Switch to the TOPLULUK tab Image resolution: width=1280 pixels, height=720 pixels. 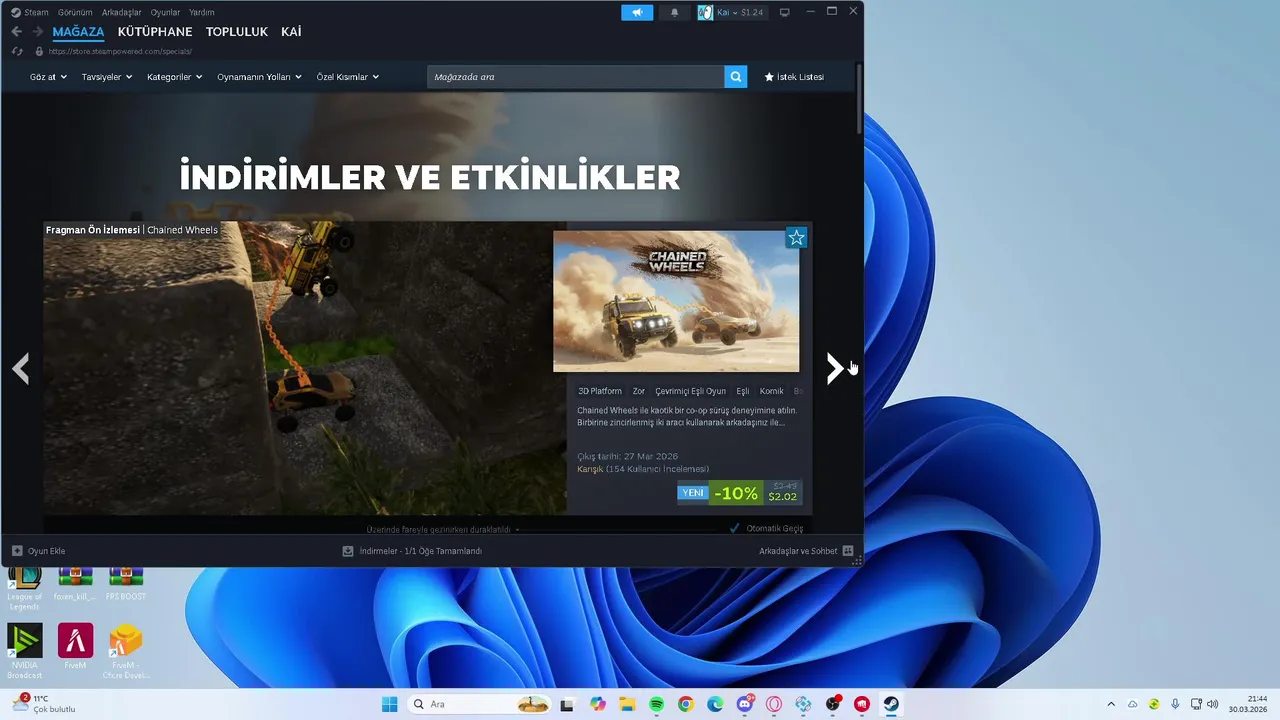237,32
